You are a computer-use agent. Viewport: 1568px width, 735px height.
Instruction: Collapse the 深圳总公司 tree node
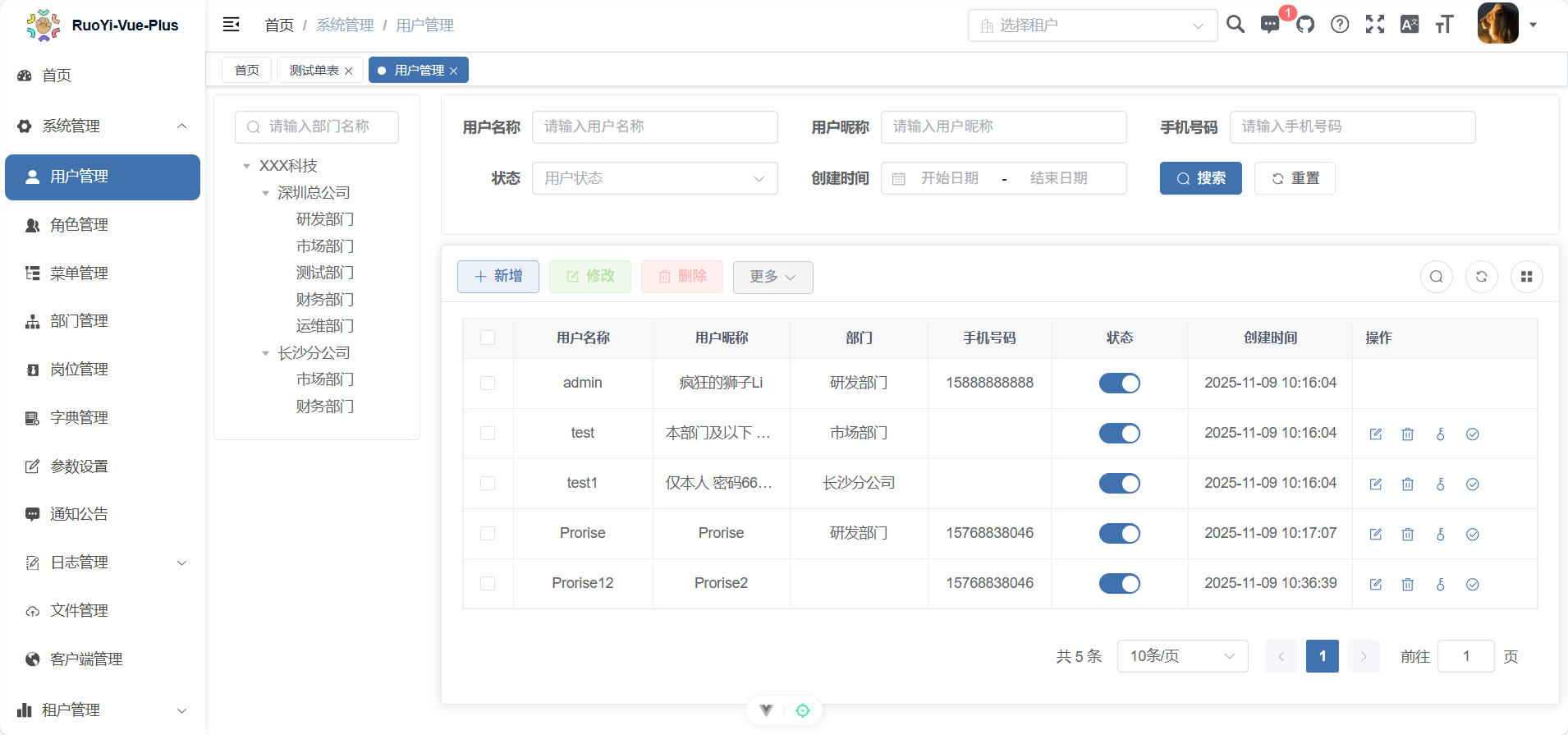pos(265,193)
